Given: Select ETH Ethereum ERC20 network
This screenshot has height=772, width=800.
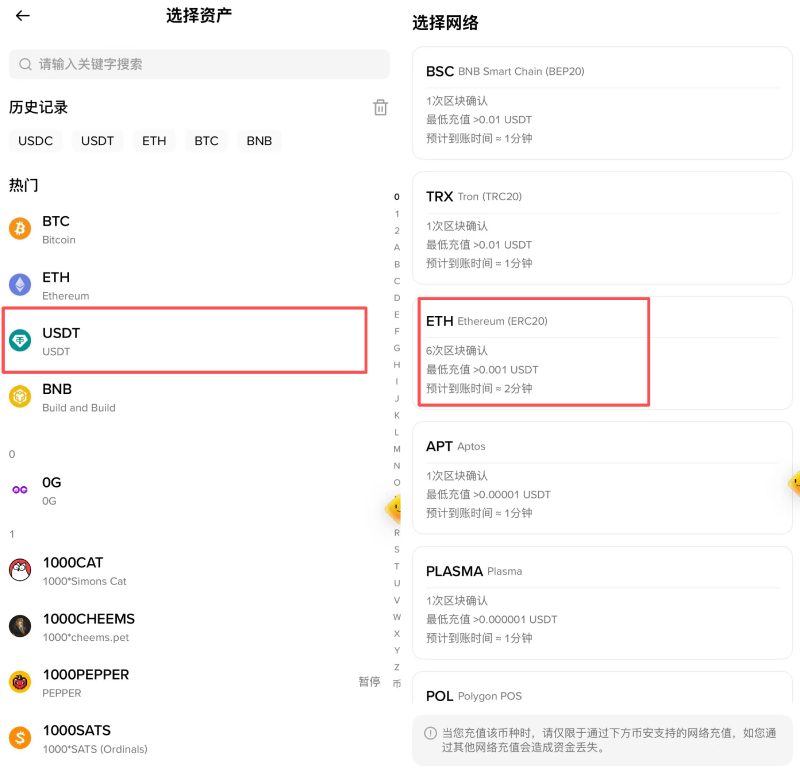Looking at the screenshot, I should (602, 353).
